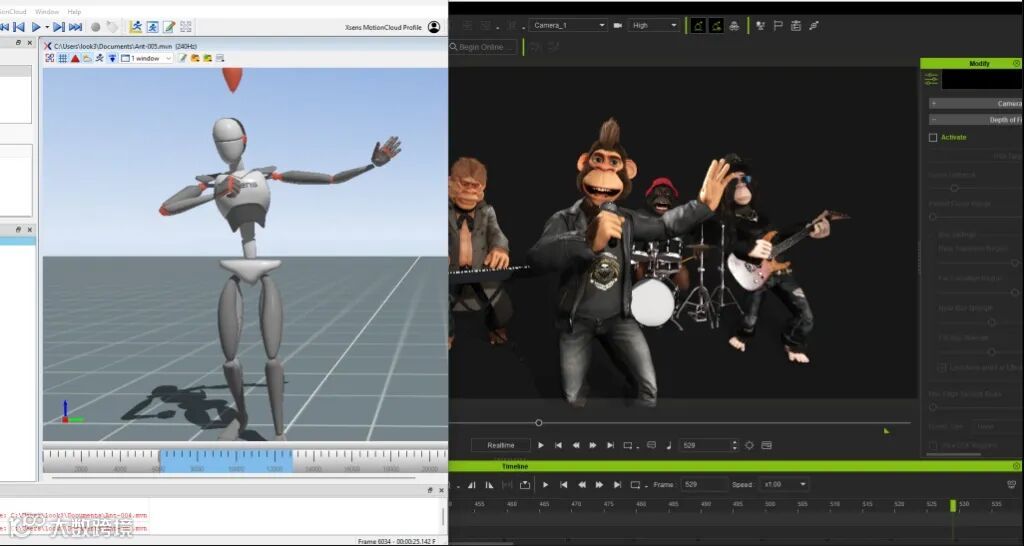Screen dimensions: 1024x546
Task: Enable the Activate checkbox for Depth of Field
Action: click(933, 137)
